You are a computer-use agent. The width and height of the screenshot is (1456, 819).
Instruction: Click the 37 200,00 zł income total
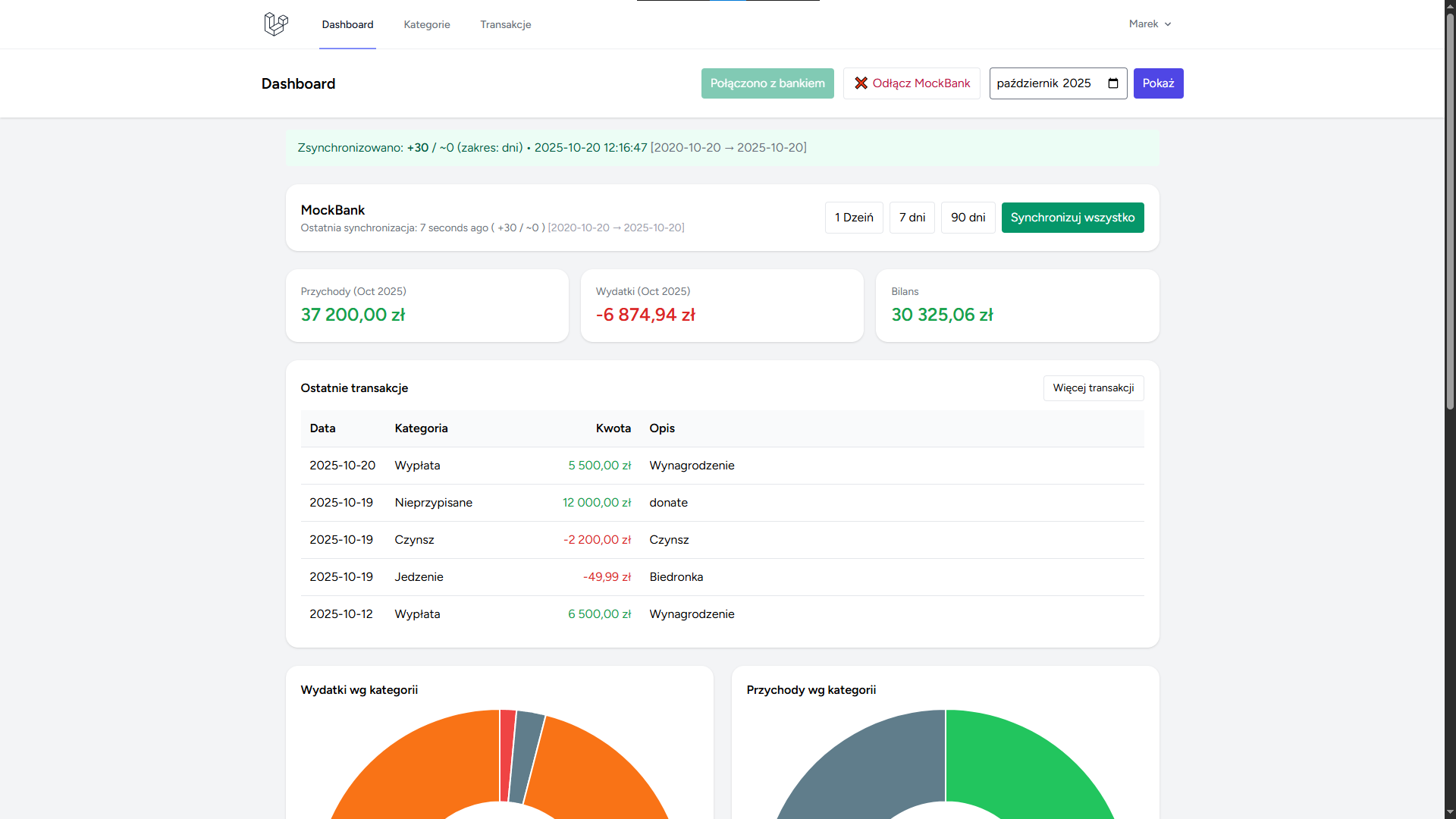(353, 315)
